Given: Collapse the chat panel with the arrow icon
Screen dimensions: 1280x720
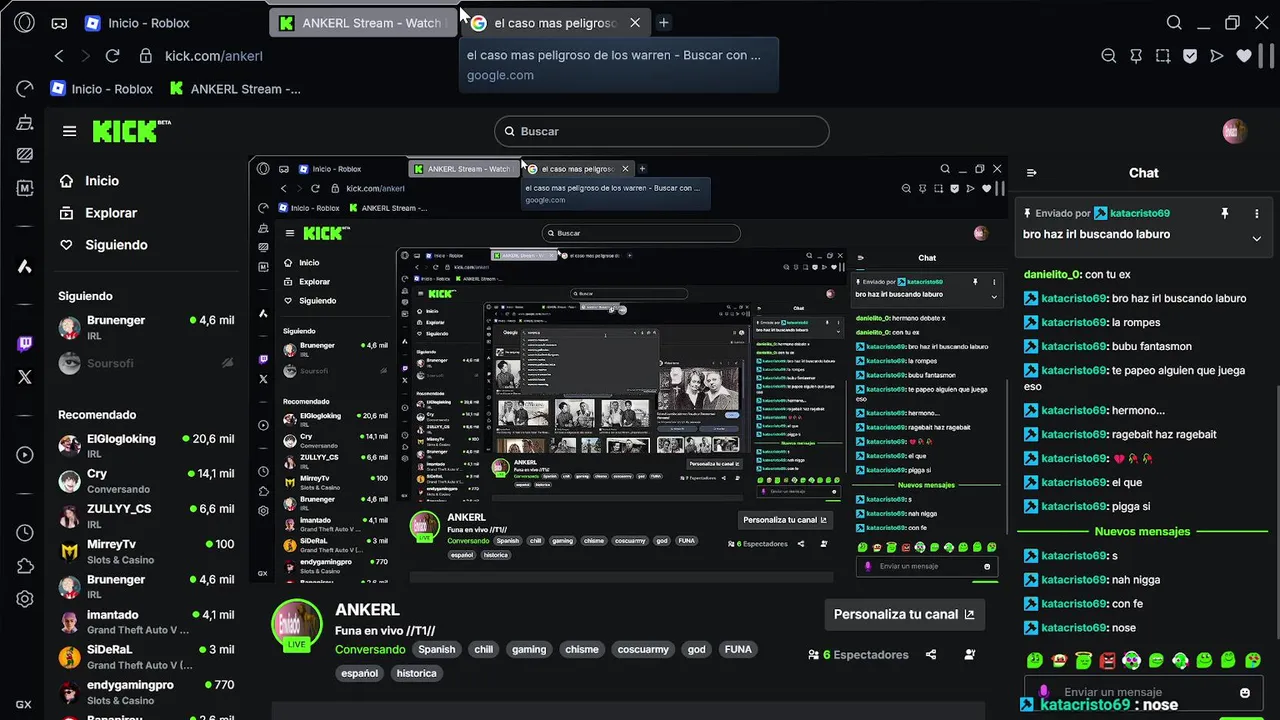Looking at the screenshot, I should (x=1032, y=173).
